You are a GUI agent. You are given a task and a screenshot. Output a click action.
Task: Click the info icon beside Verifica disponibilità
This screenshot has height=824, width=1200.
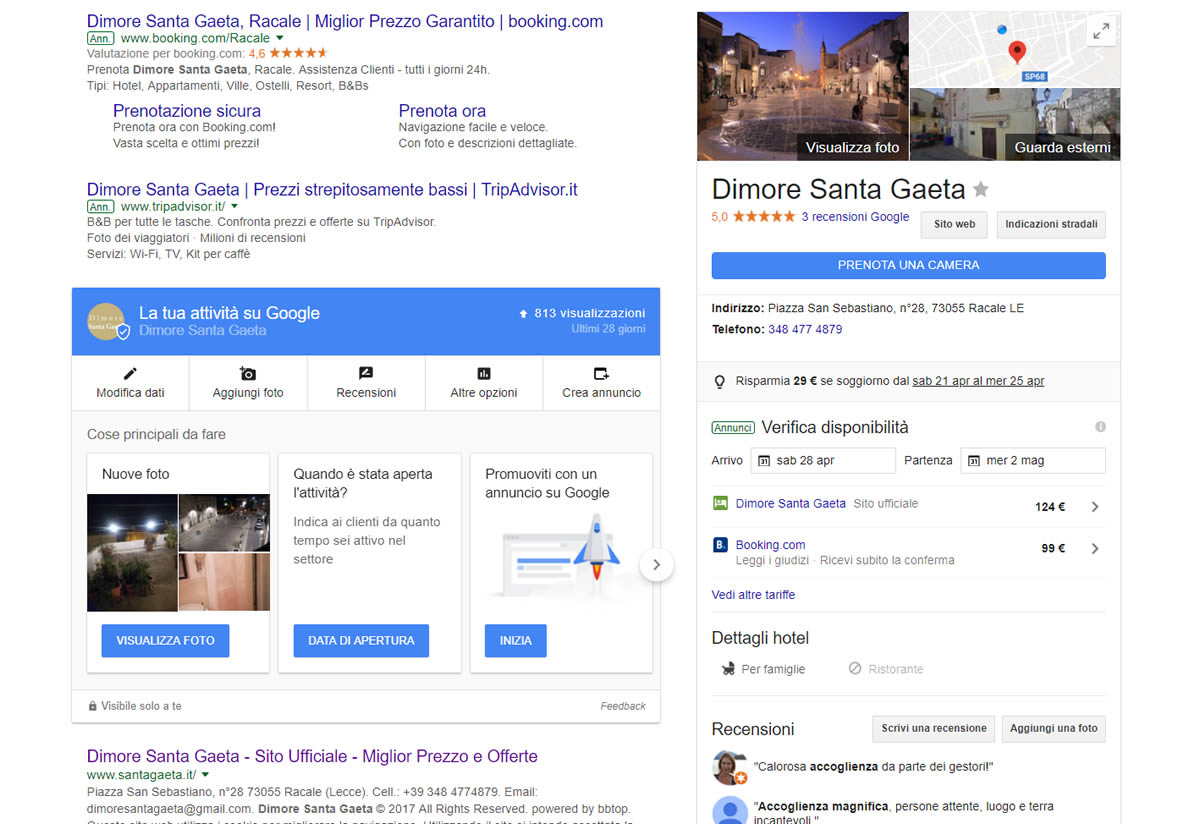(x=1100, y=427)
